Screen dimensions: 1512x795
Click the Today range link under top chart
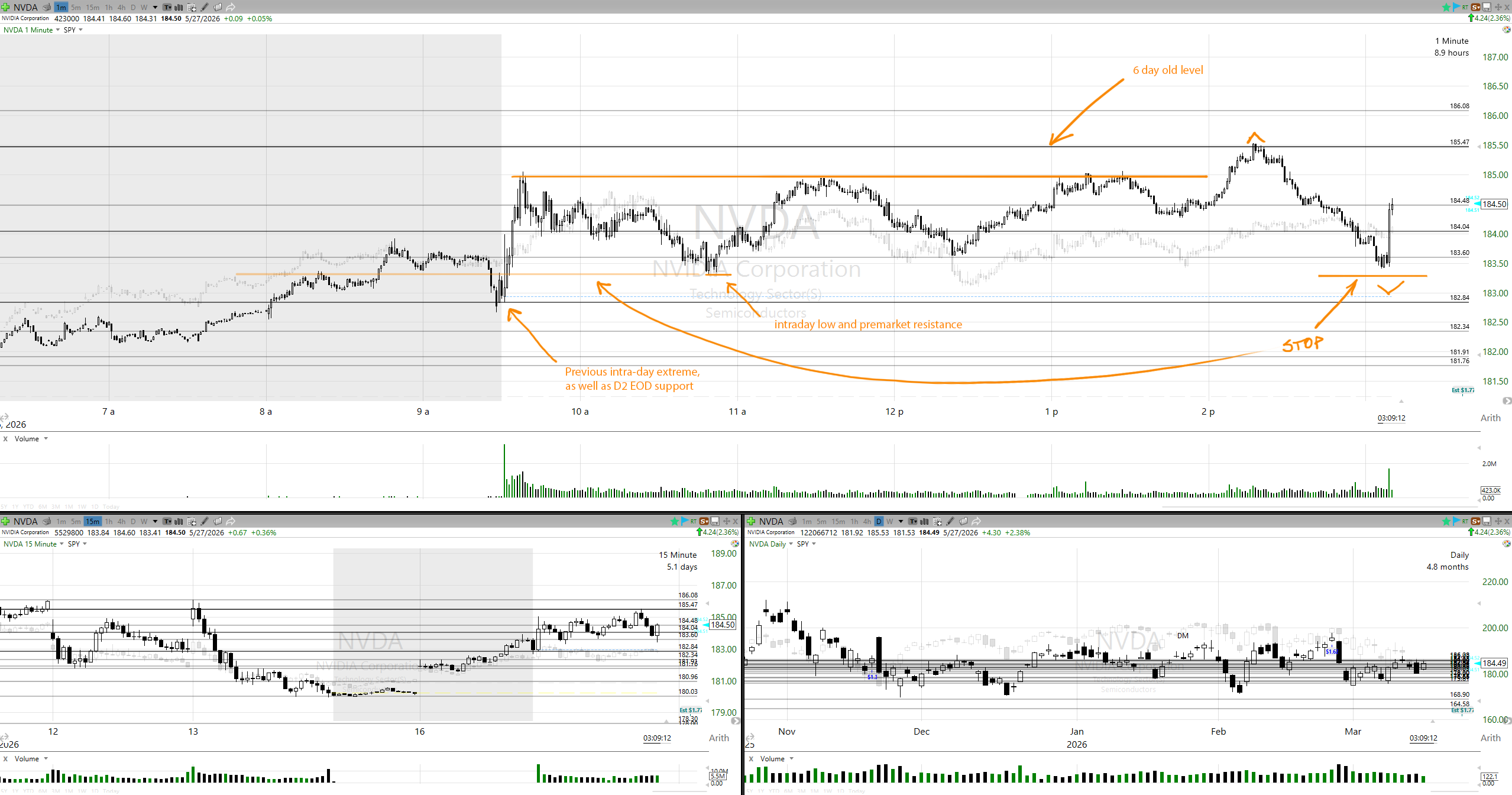[111, 507]
